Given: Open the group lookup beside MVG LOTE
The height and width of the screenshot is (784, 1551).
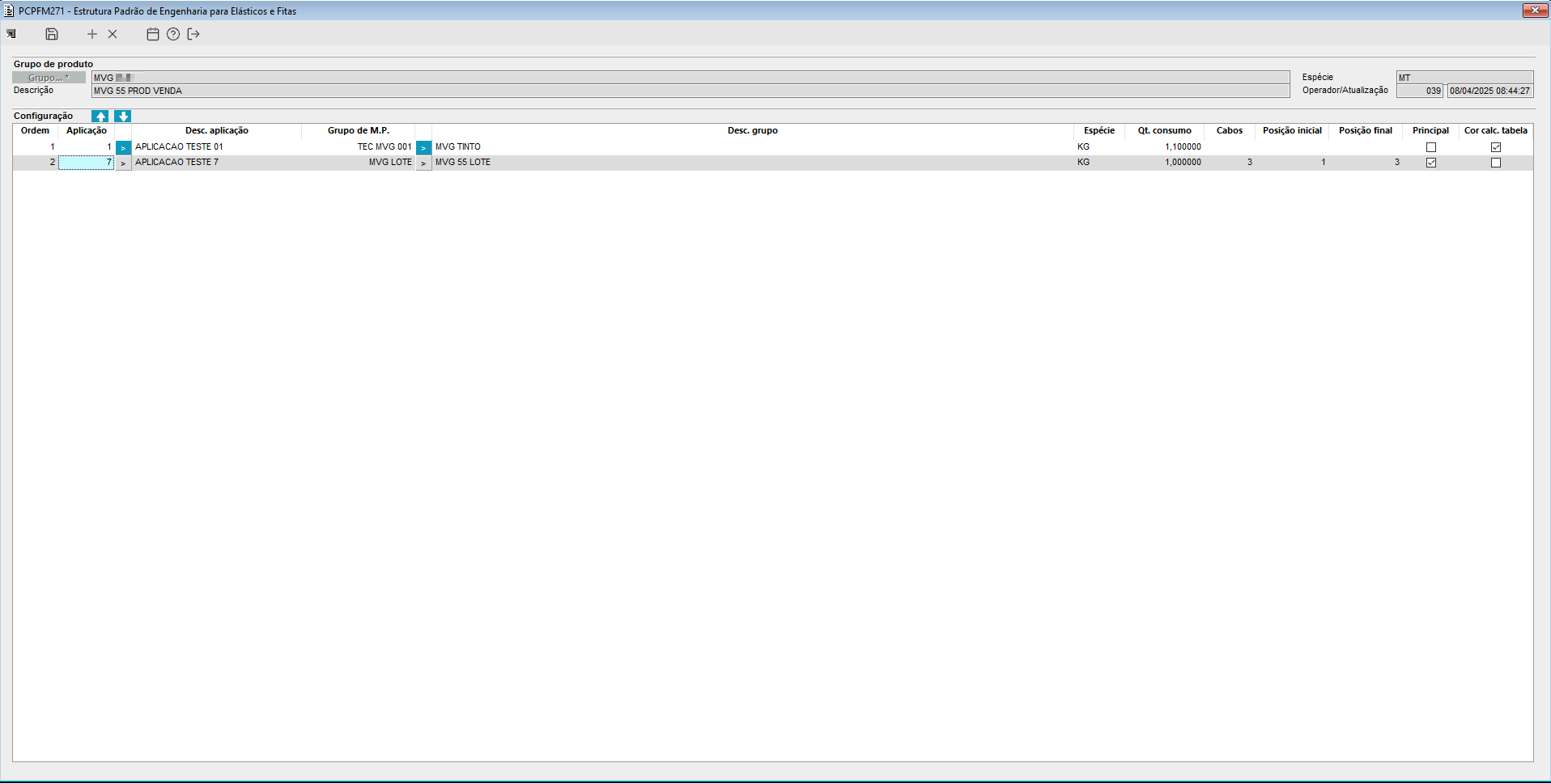Looking at the screenshot, I should coord(423,163).
